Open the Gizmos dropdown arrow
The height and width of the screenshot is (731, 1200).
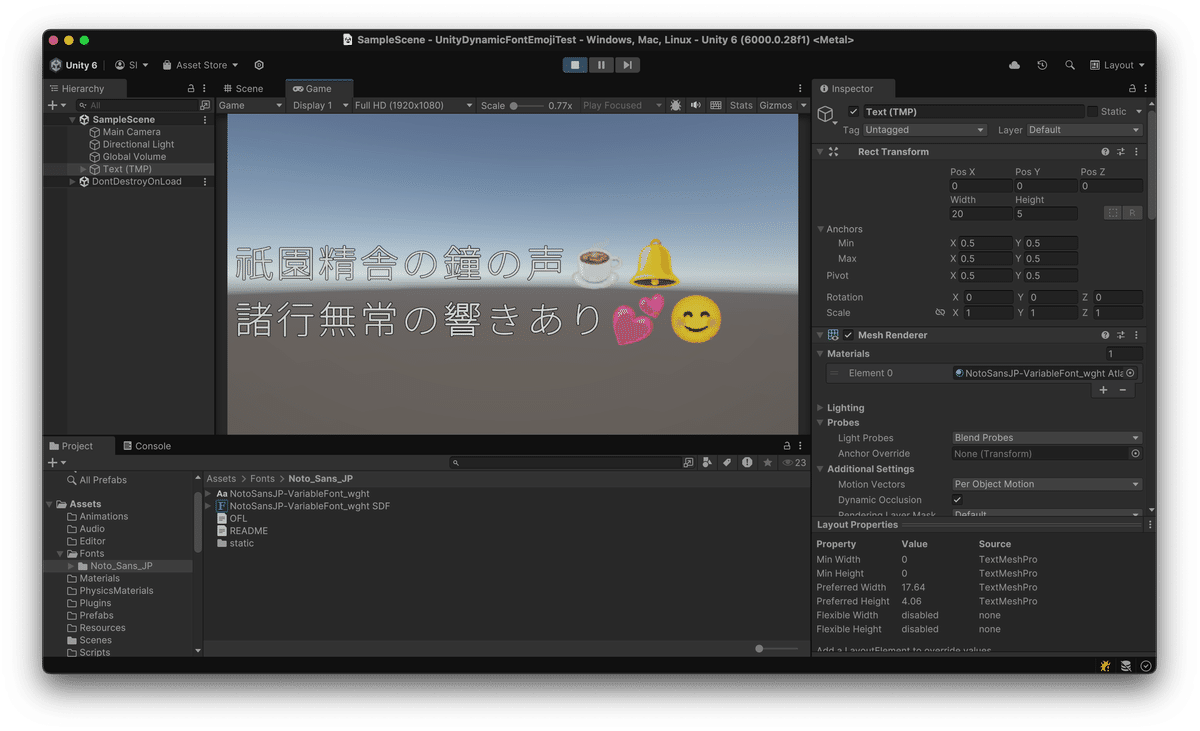[x=803, y=105]
